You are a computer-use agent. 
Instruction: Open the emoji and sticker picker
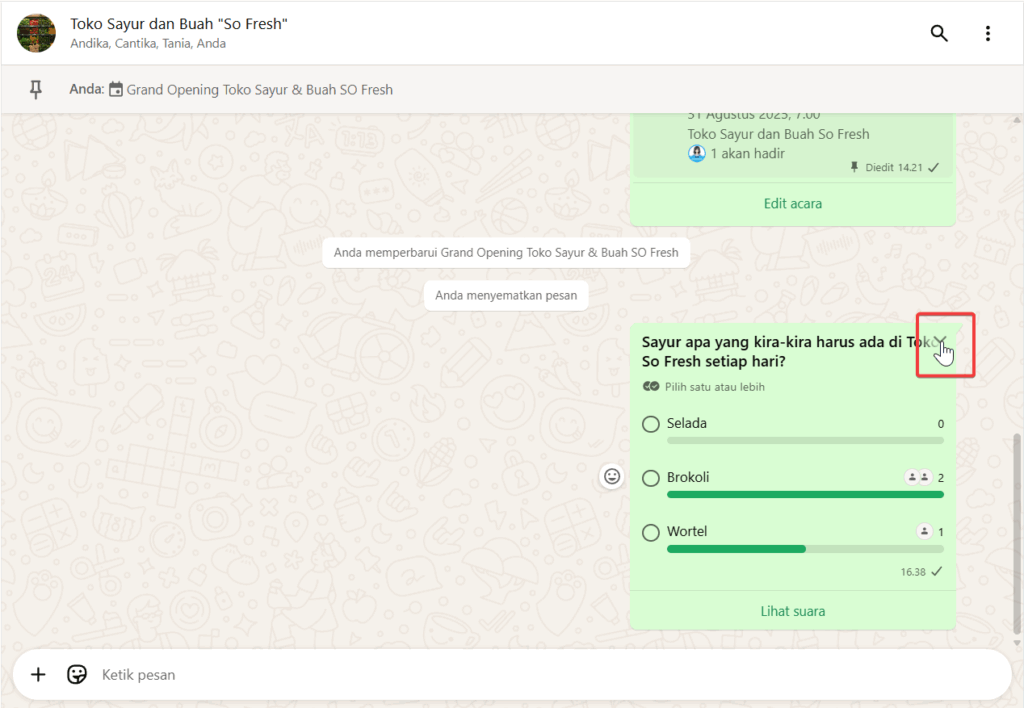[x=77, y=675]
